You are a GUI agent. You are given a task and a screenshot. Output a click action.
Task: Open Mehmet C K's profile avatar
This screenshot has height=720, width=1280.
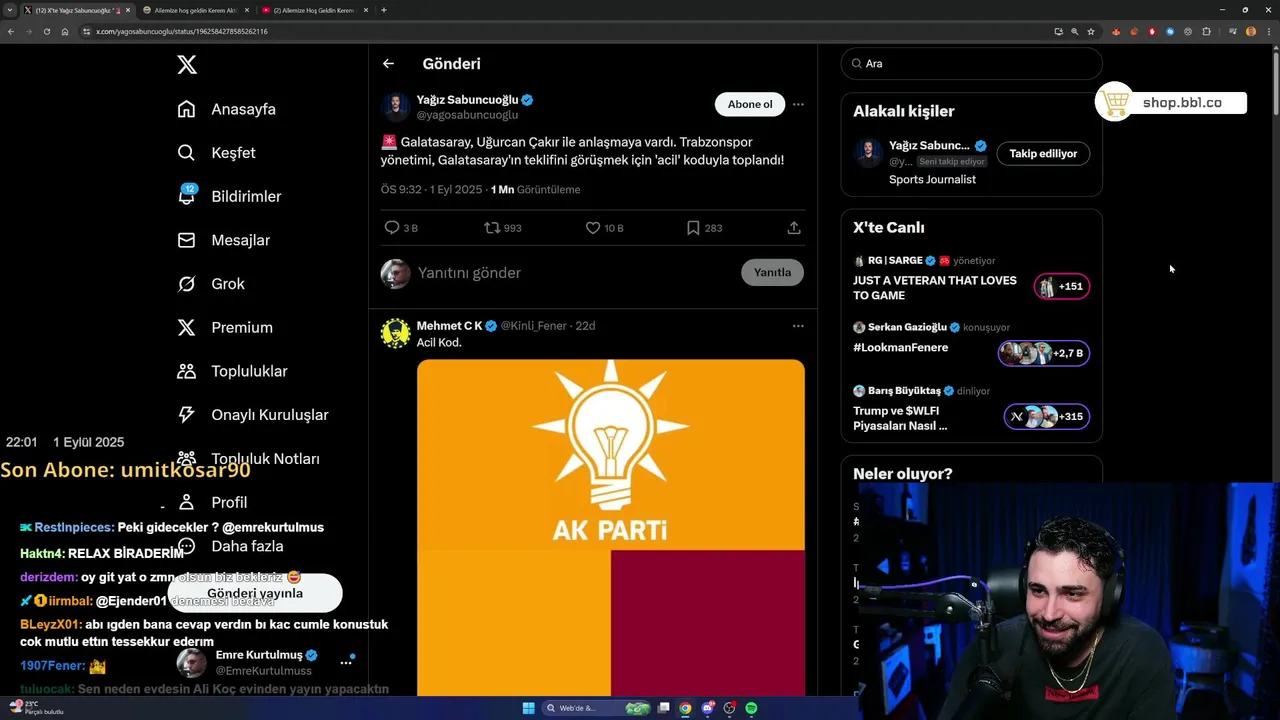pos(396,334)
